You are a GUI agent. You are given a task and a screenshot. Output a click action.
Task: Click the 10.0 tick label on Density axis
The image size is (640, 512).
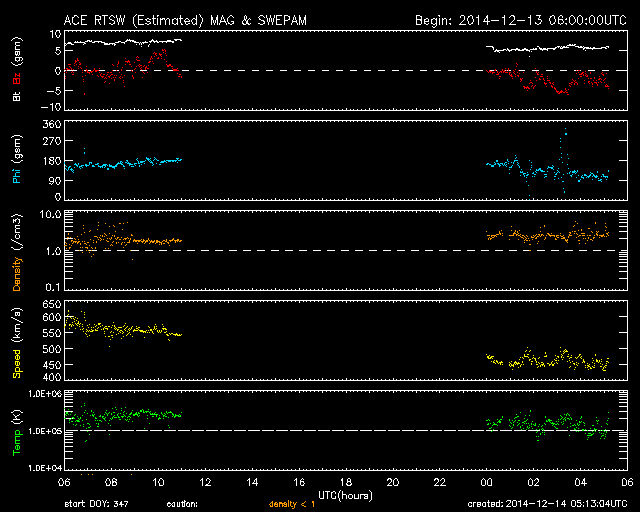[x=50, y=214]
